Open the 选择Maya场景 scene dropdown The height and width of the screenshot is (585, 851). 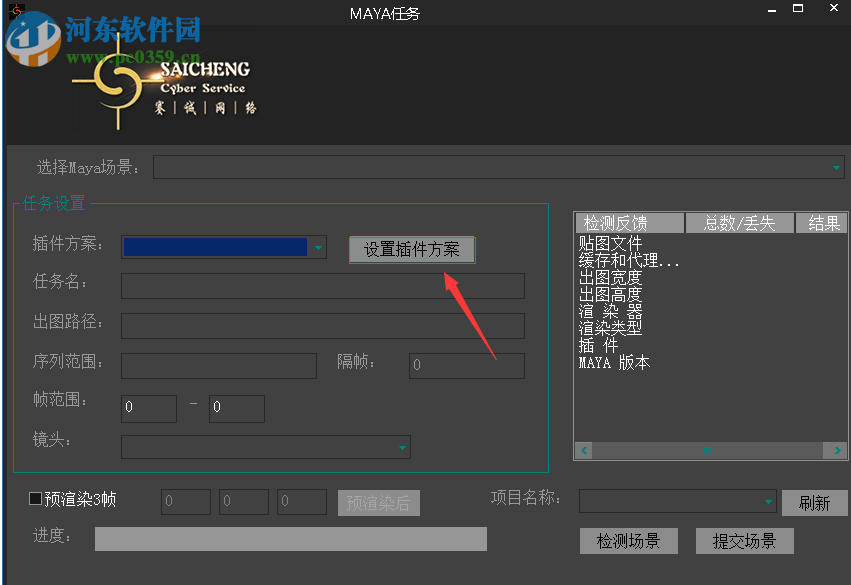(836, 167)
